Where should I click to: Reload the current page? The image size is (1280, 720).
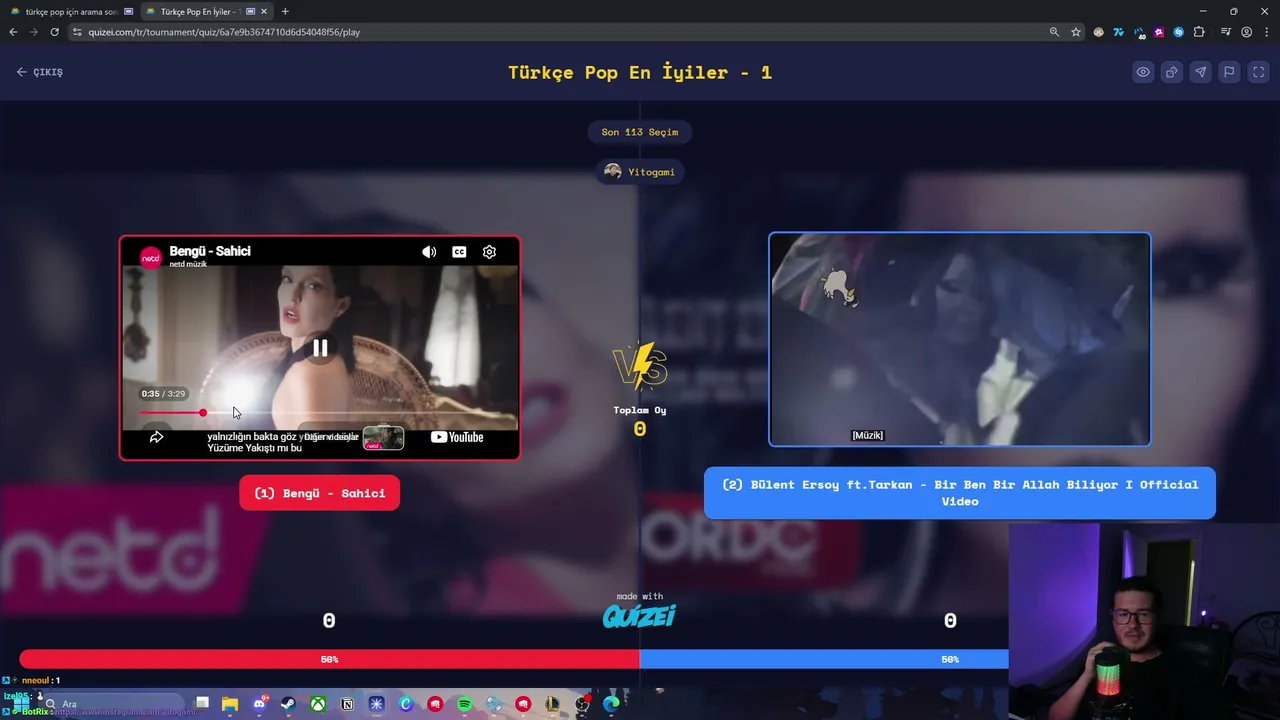54,32
